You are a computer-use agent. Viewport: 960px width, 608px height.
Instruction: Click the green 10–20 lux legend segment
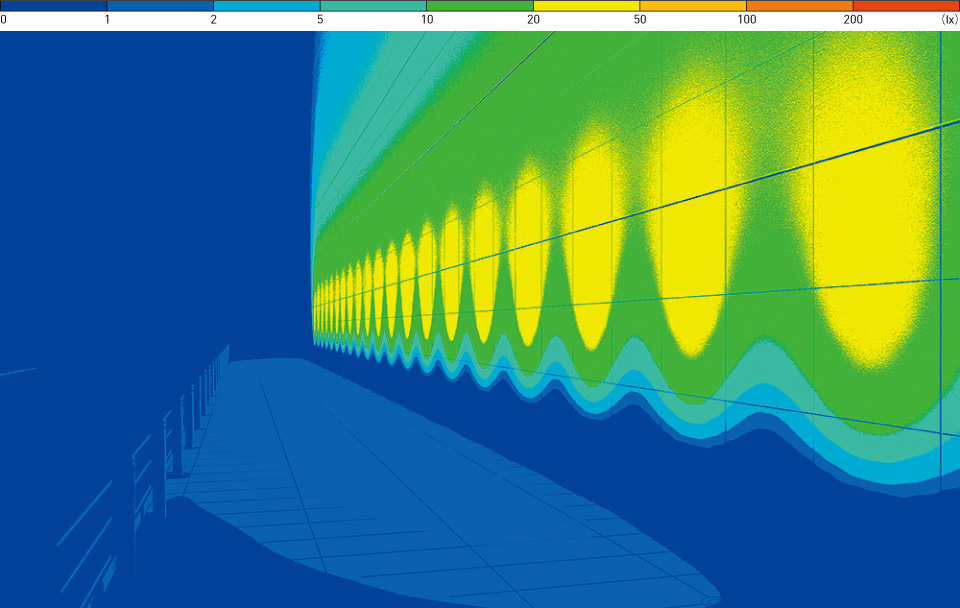click(479, 6)
